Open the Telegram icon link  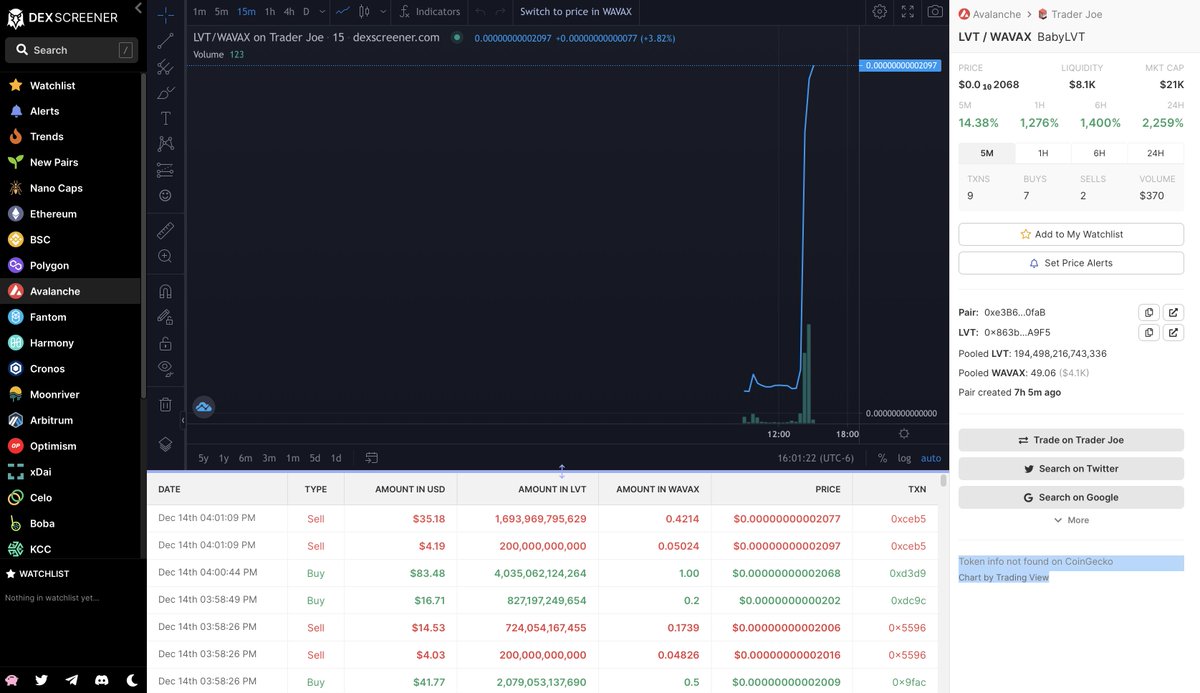click(71, 680)
